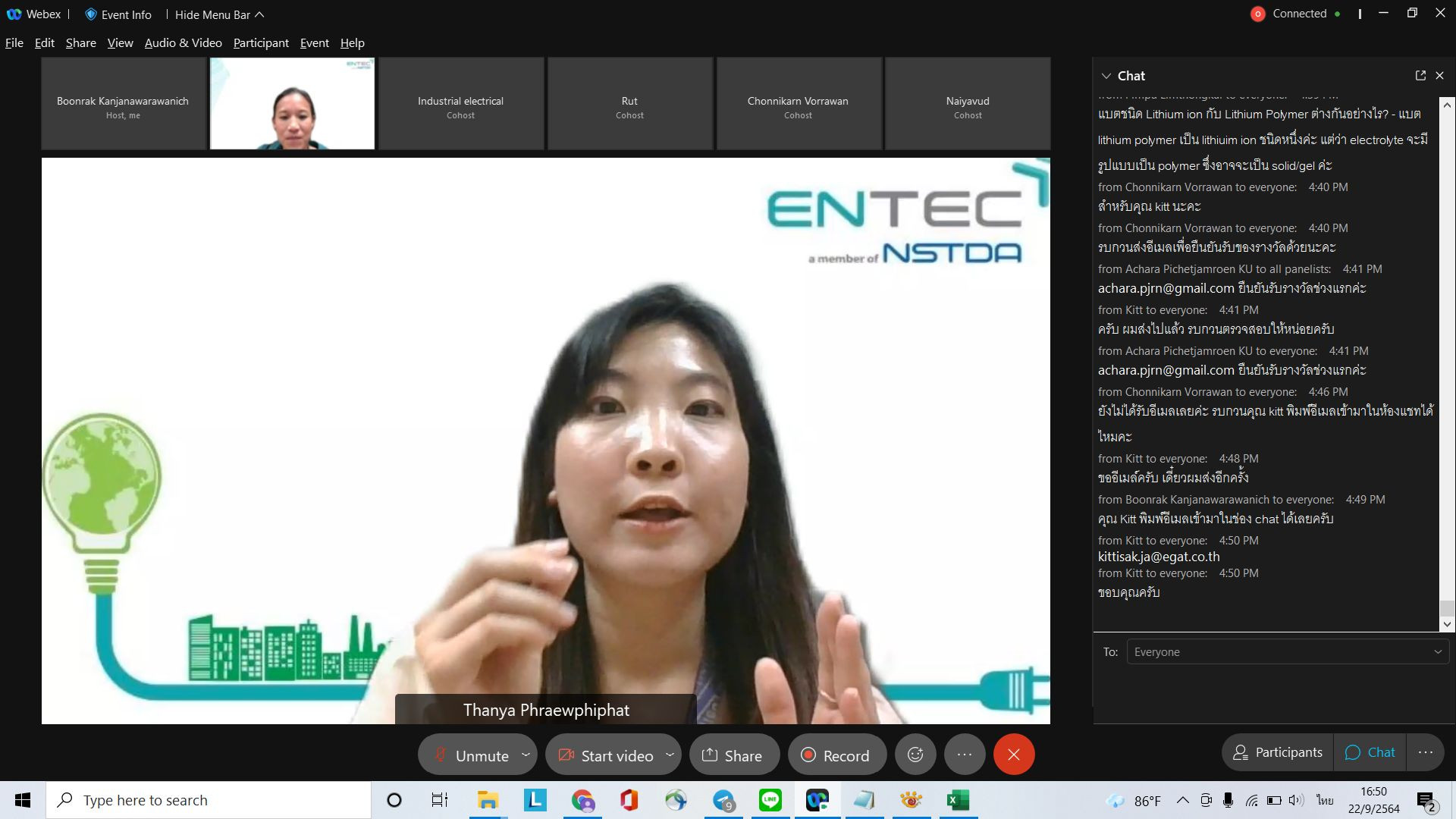Click red end meeting button
This screenshot has width=1456, height=819.
click(1014, 755)
